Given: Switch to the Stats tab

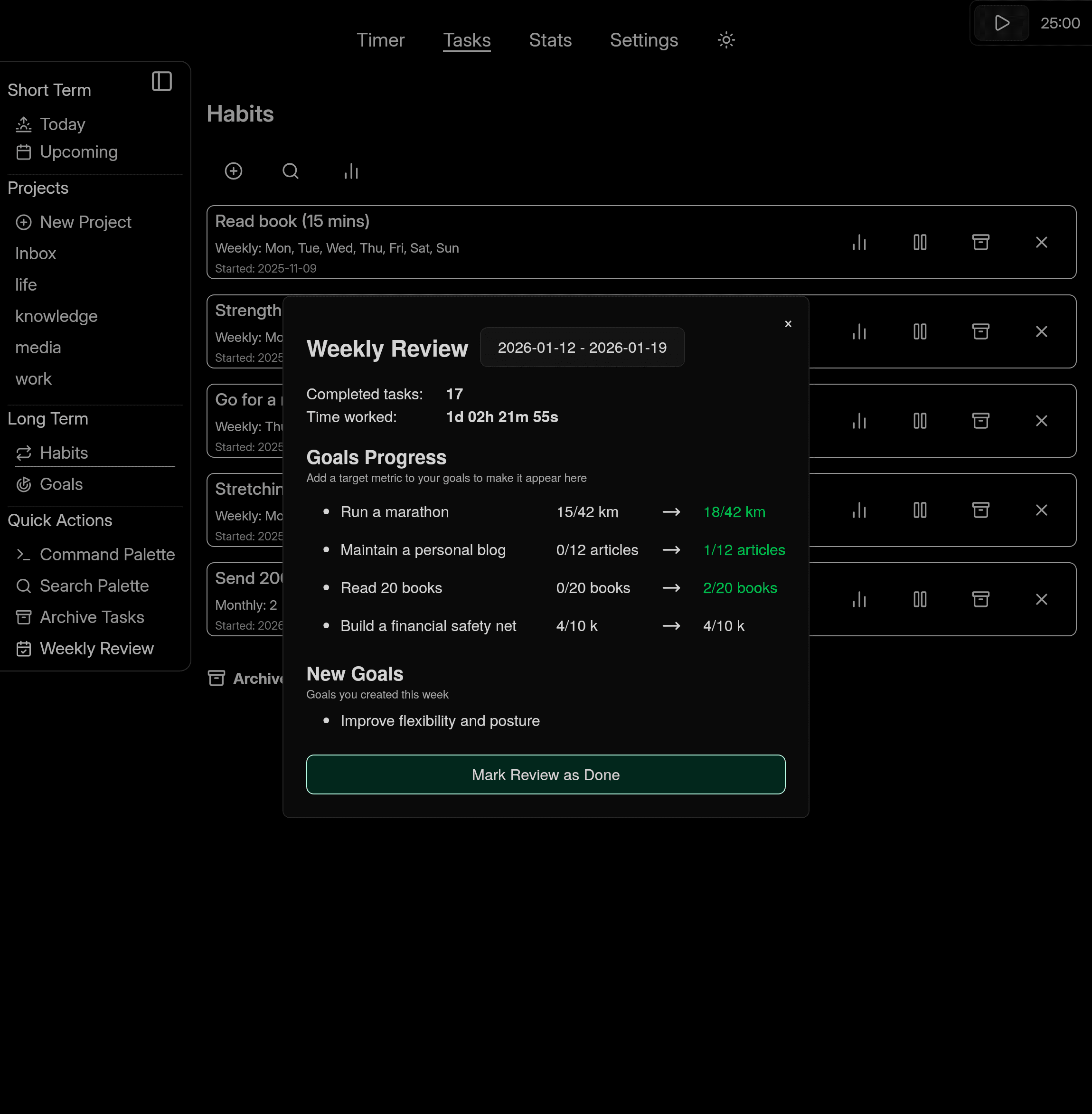Looking at the screenshot, I should 550,40.
